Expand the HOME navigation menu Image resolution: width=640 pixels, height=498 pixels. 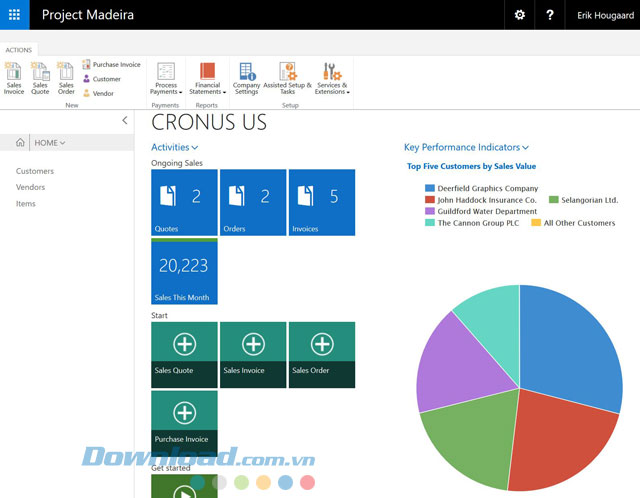click(x=49, y=143)
